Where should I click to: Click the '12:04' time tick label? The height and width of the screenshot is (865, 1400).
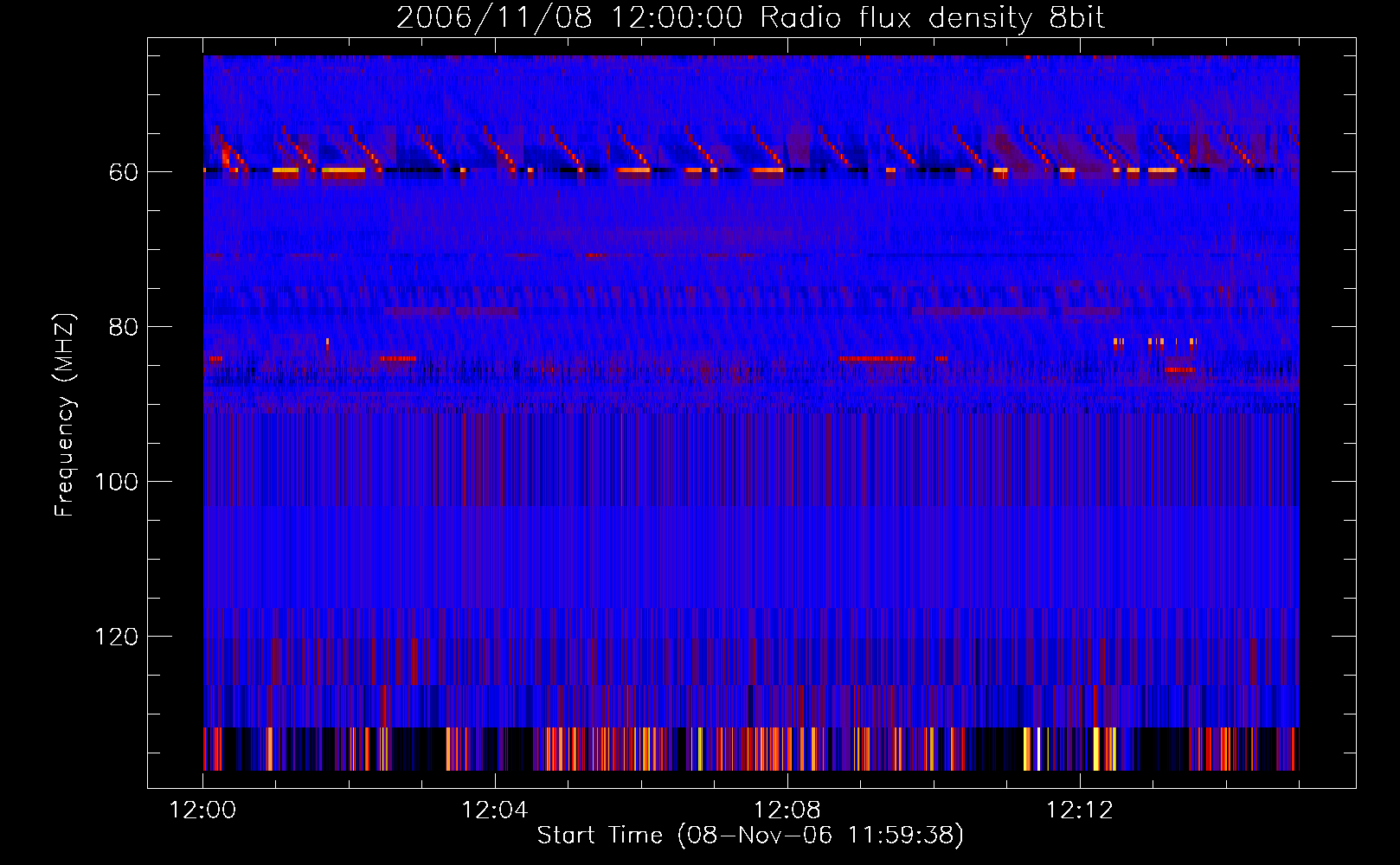(x=495, y=811)
